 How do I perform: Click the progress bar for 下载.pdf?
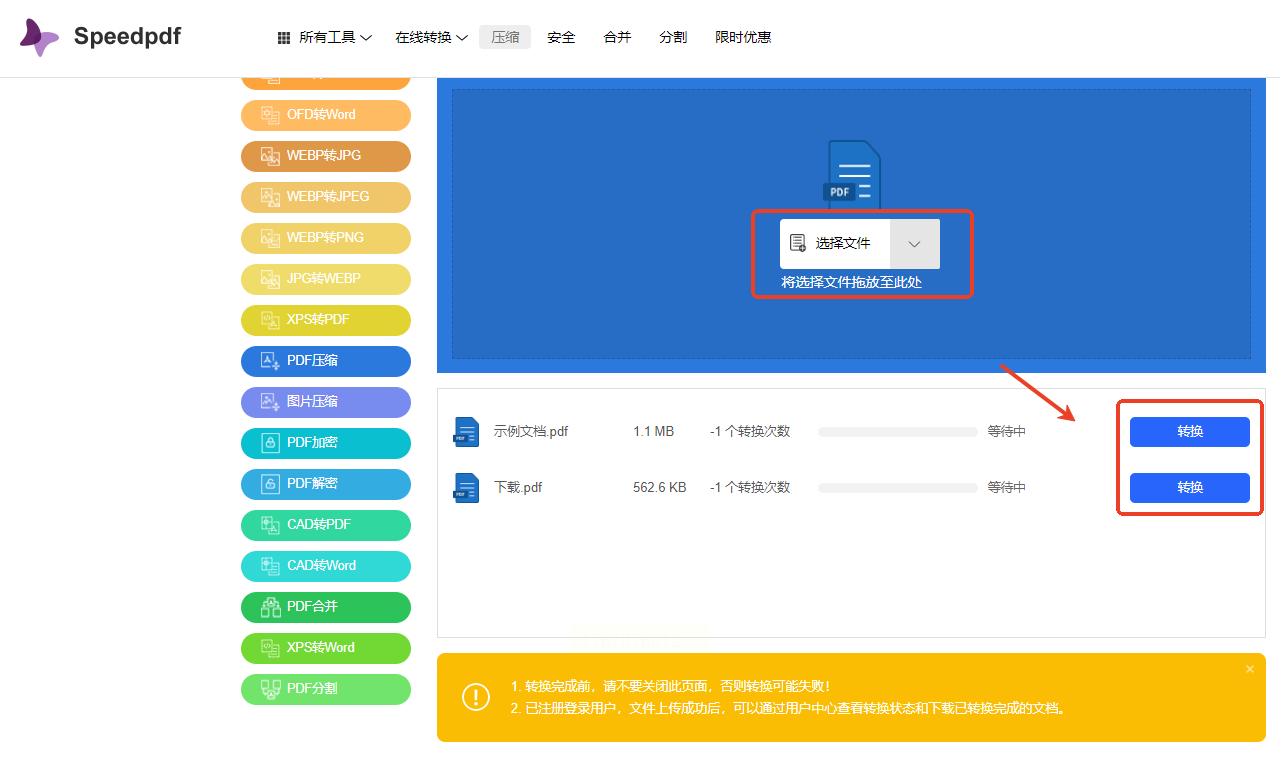click(x=898, y=488)
